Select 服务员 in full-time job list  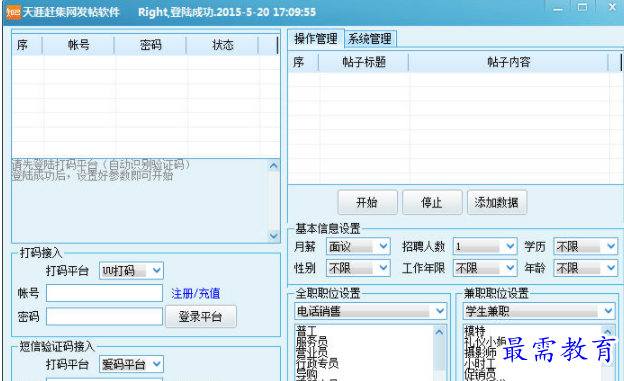click(312, 341)
